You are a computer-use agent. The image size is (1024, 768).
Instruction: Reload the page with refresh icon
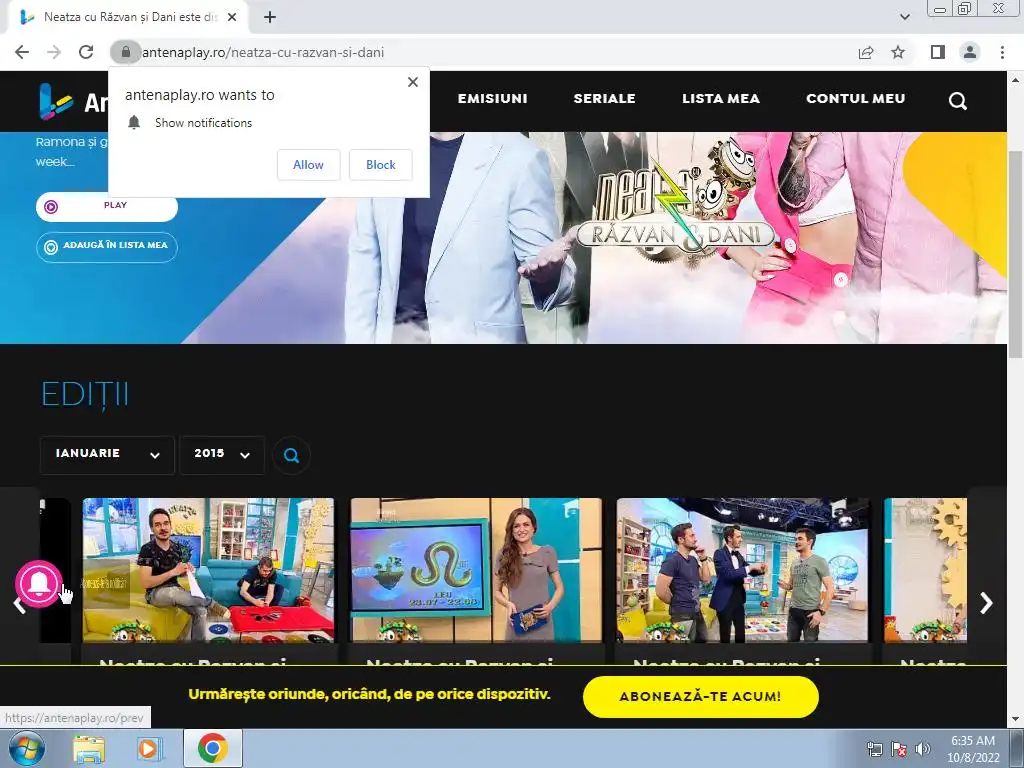coord(86,52)
